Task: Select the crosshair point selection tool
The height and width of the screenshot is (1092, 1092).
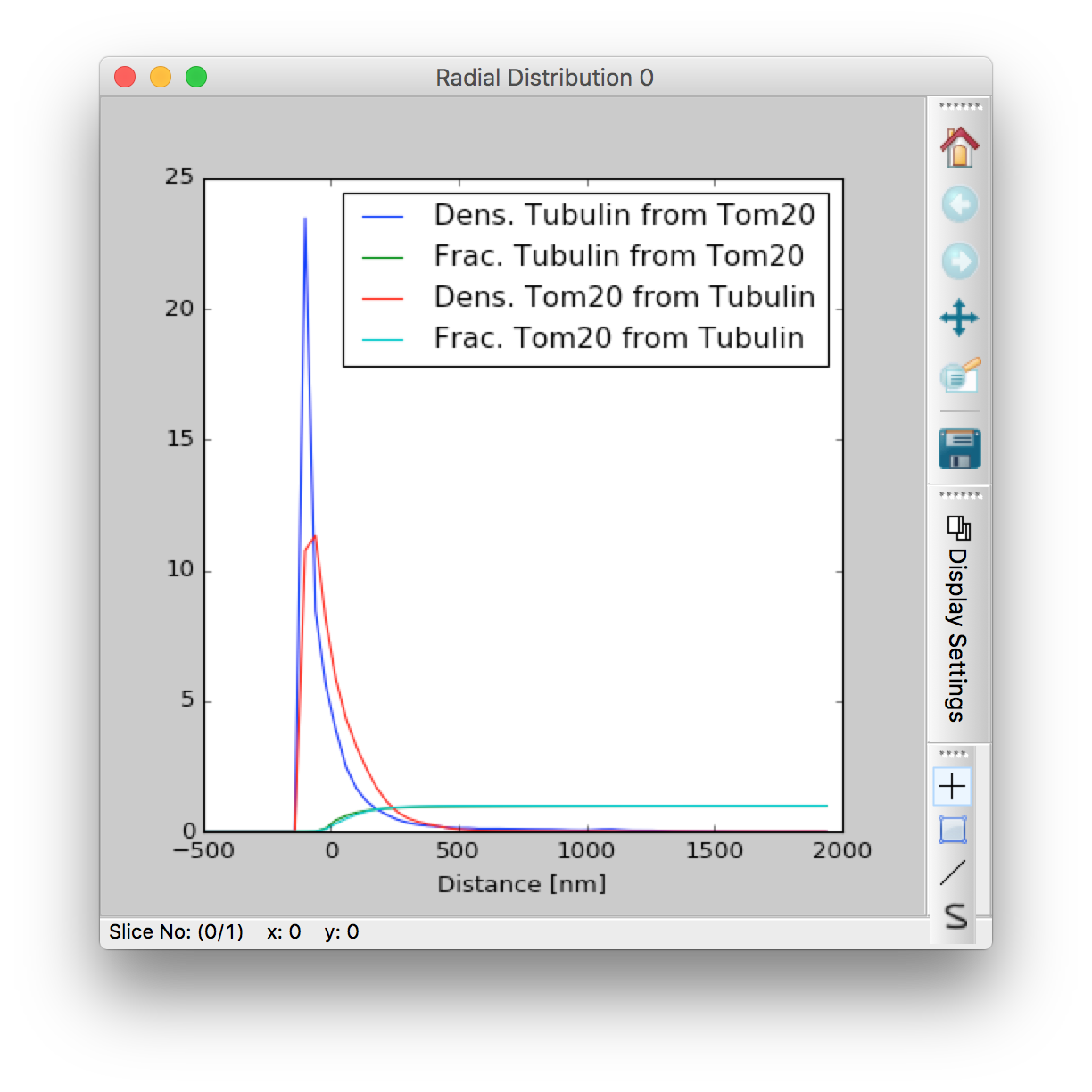Action: [952, 786]
